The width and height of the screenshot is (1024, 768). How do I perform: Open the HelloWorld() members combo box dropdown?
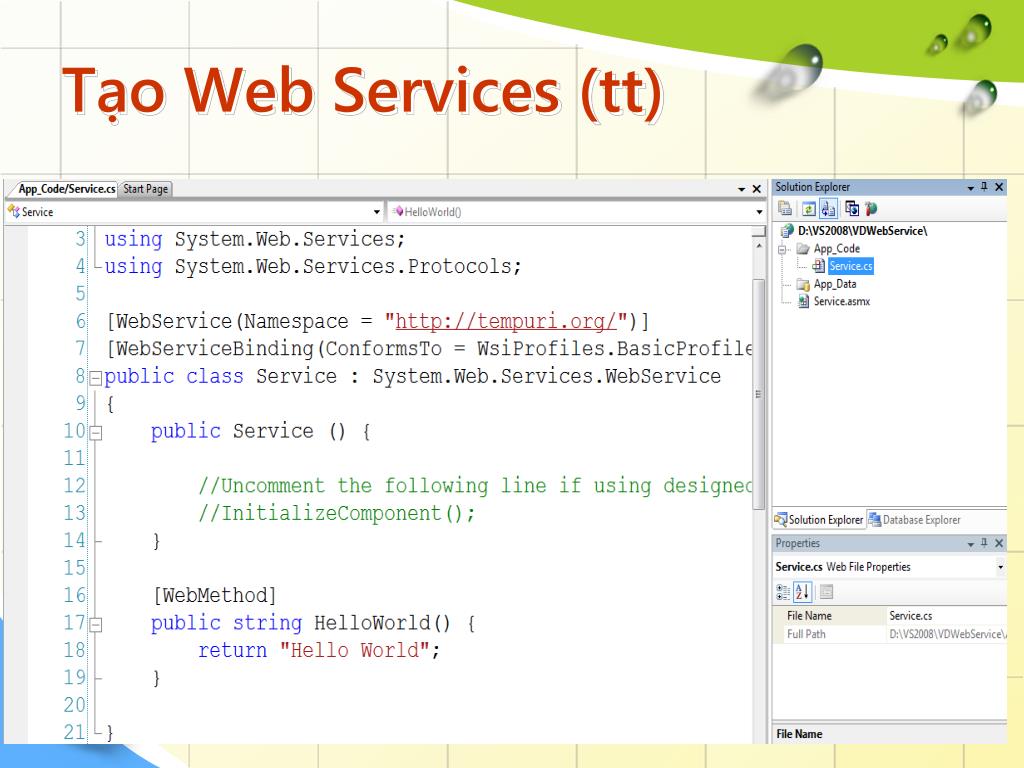tap(759, 212)
